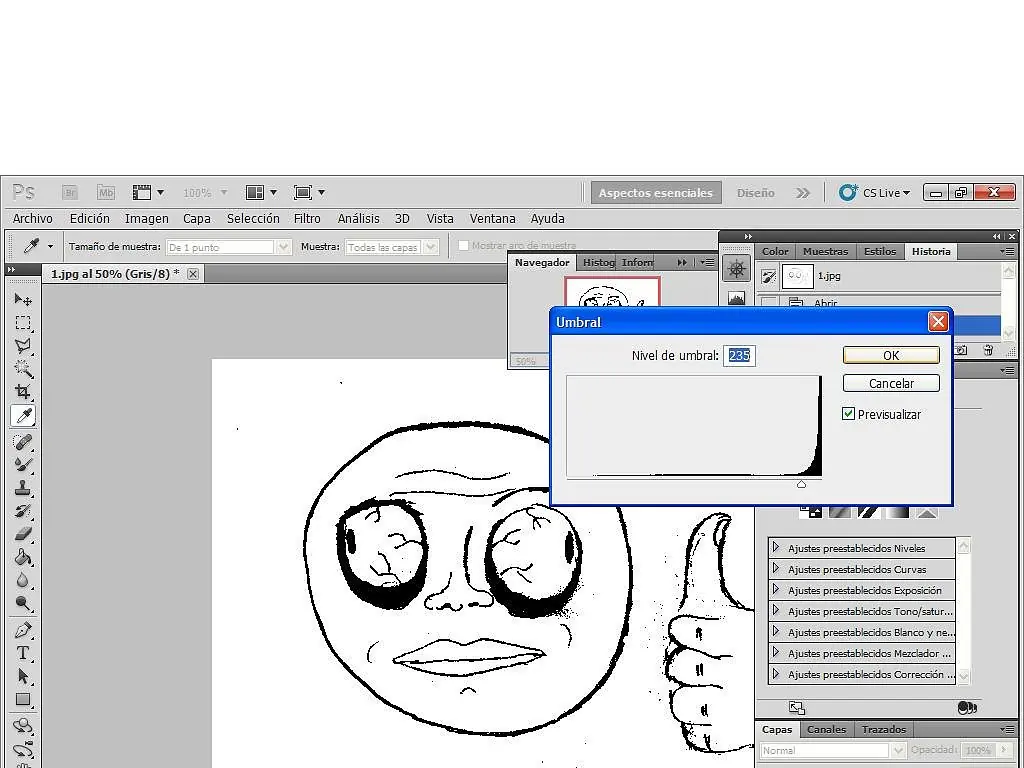Open the Muestra Todas las capas dropdown
1024x768 pixels.
point(391,247)
